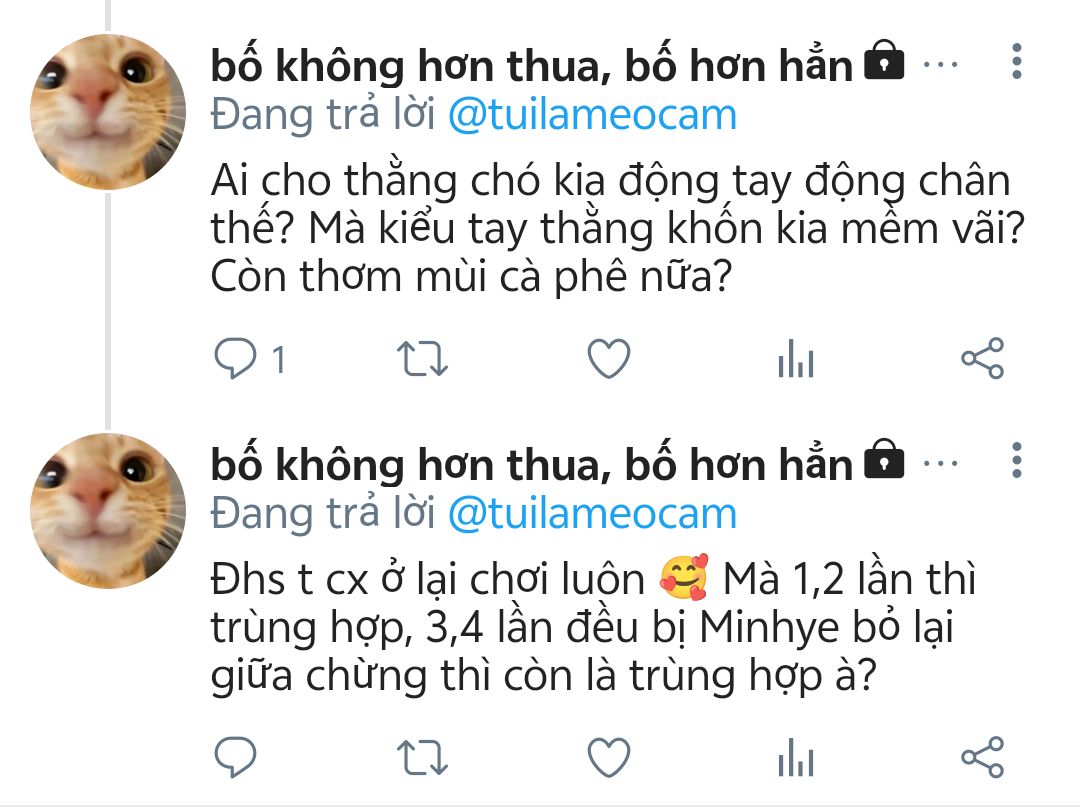The image size is (1080, 807).
Task: Open the cat avatar profile on the first tweet
Action: pos(108,112)
